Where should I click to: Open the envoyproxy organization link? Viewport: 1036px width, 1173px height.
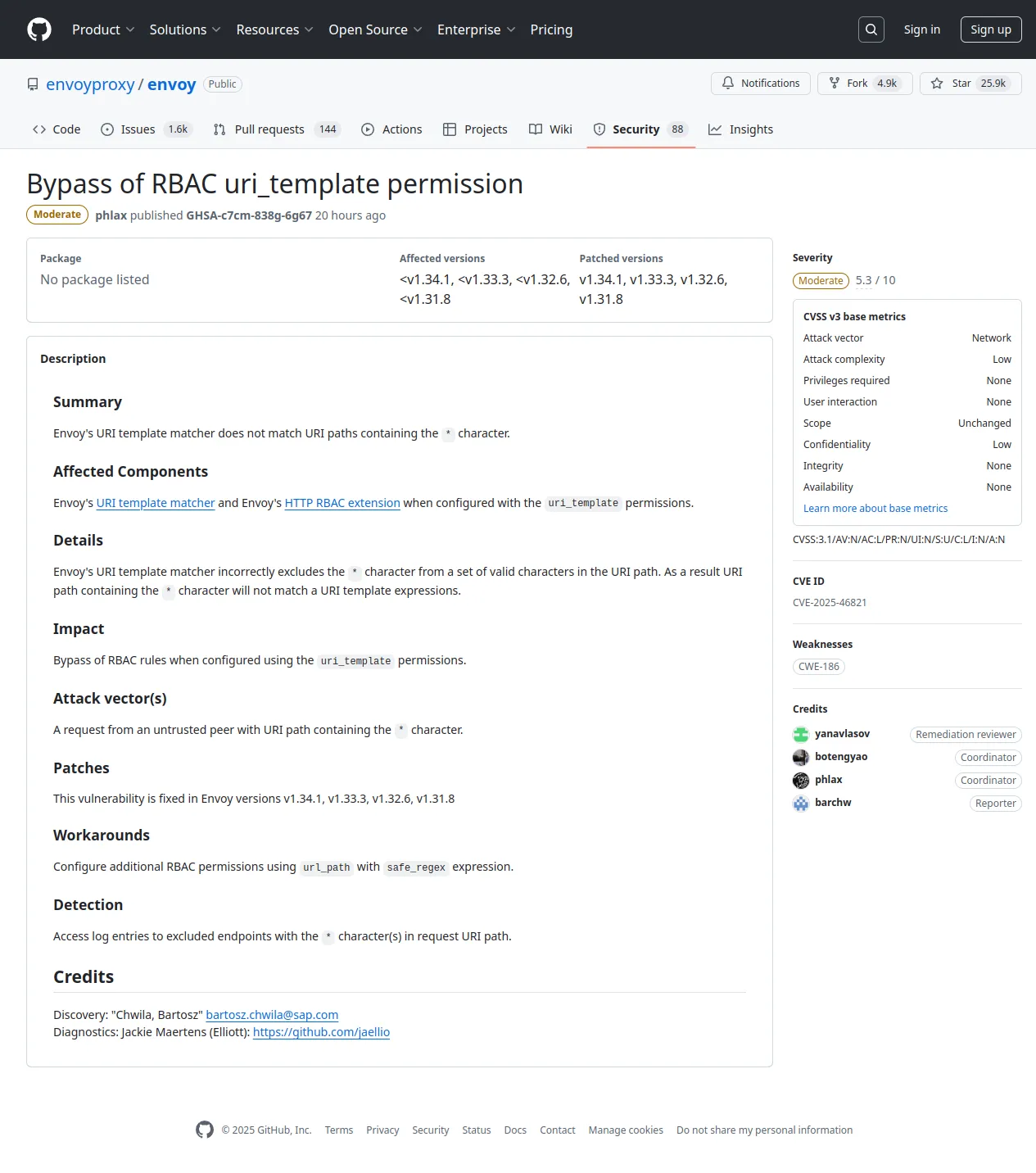[90, 84]
